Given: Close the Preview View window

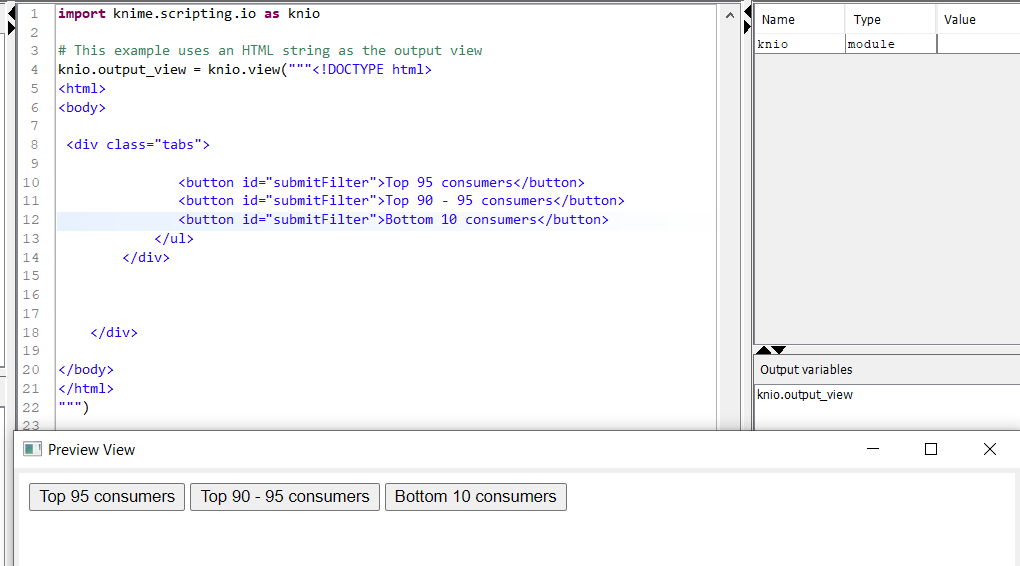Looking at the screenshot, I should pos(989,449).
